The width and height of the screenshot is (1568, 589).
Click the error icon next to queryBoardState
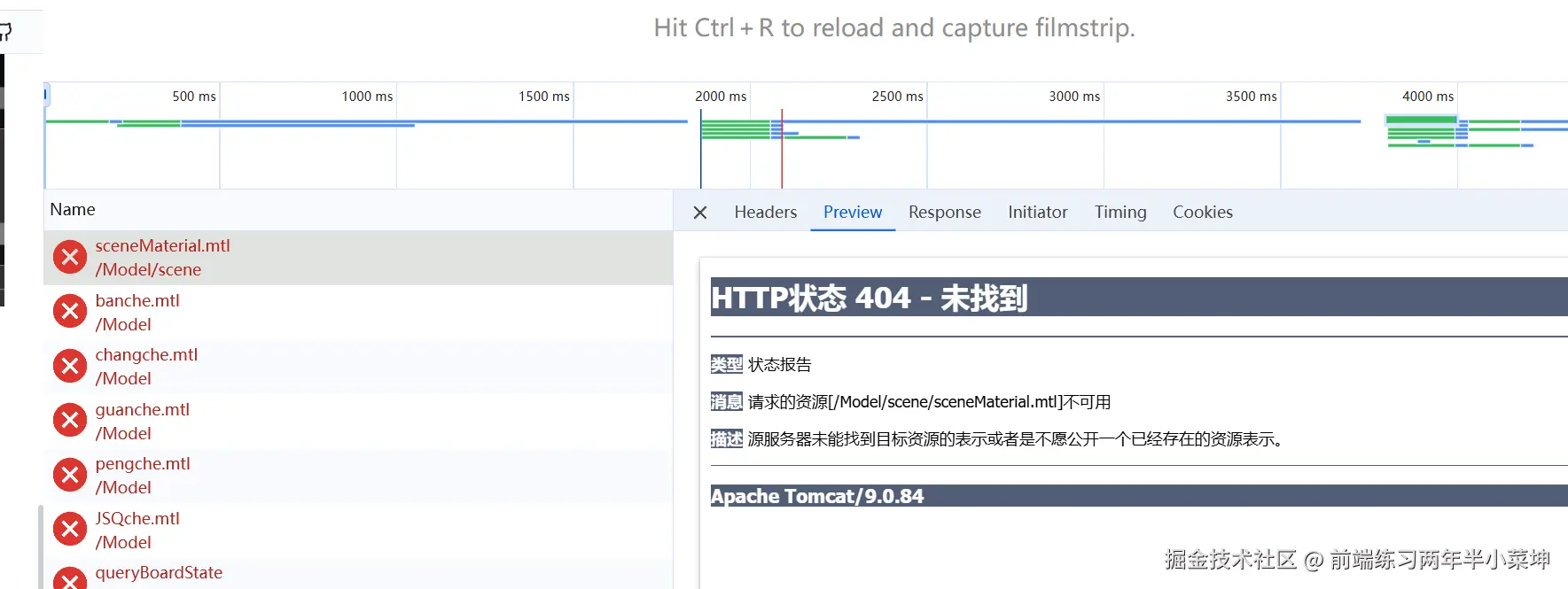click(70, 579)
